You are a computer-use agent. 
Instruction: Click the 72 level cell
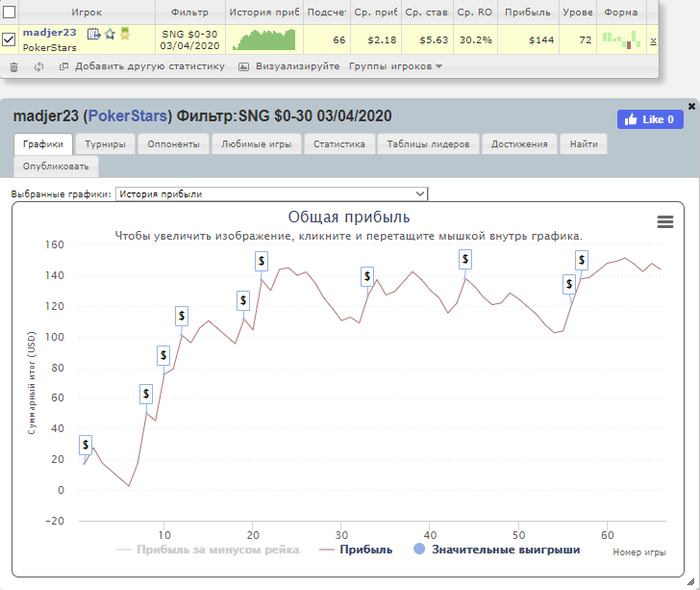click(578, 40)
